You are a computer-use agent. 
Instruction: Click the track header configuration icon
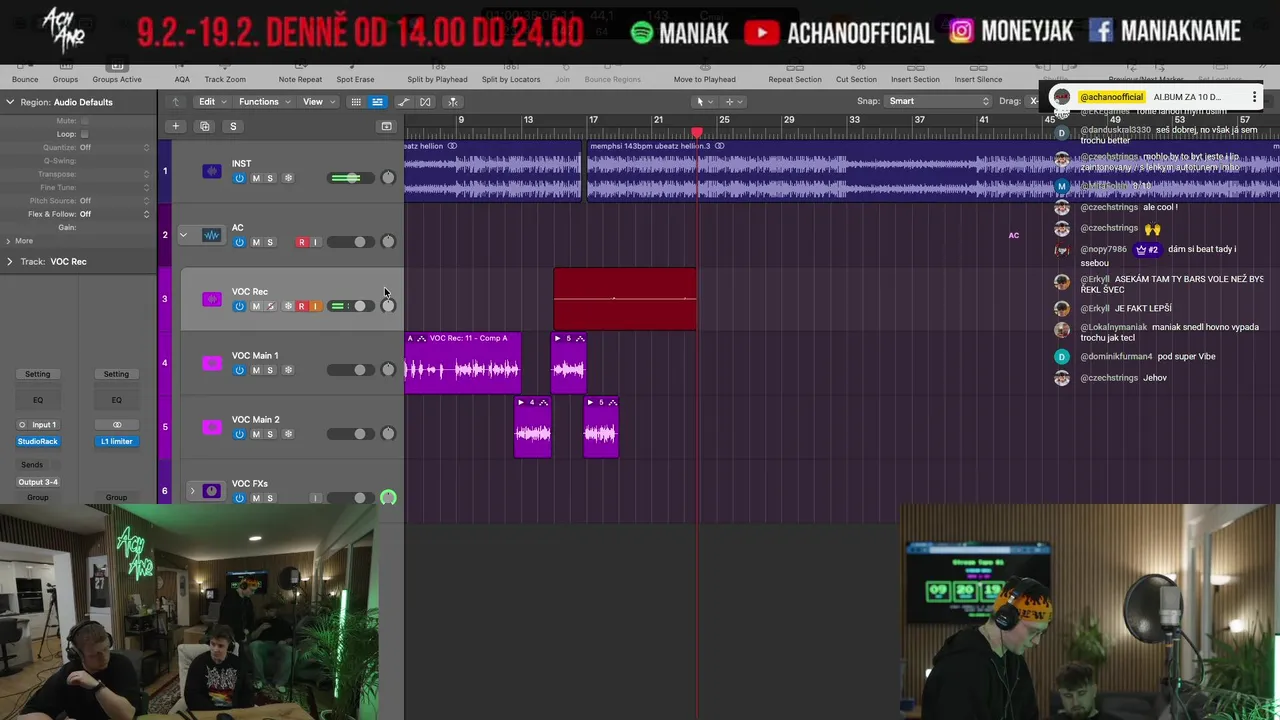click(x=386, y=126)
